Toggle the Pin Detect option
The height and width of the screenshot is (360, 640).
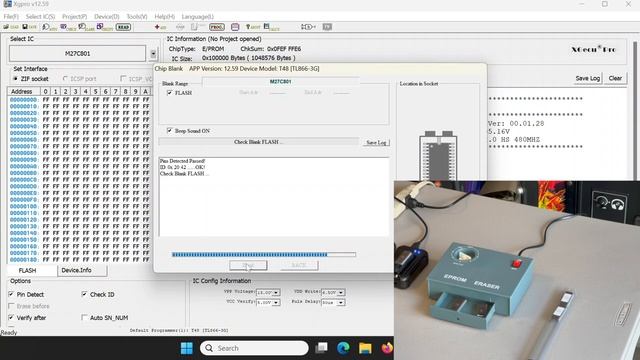point(11,294)
